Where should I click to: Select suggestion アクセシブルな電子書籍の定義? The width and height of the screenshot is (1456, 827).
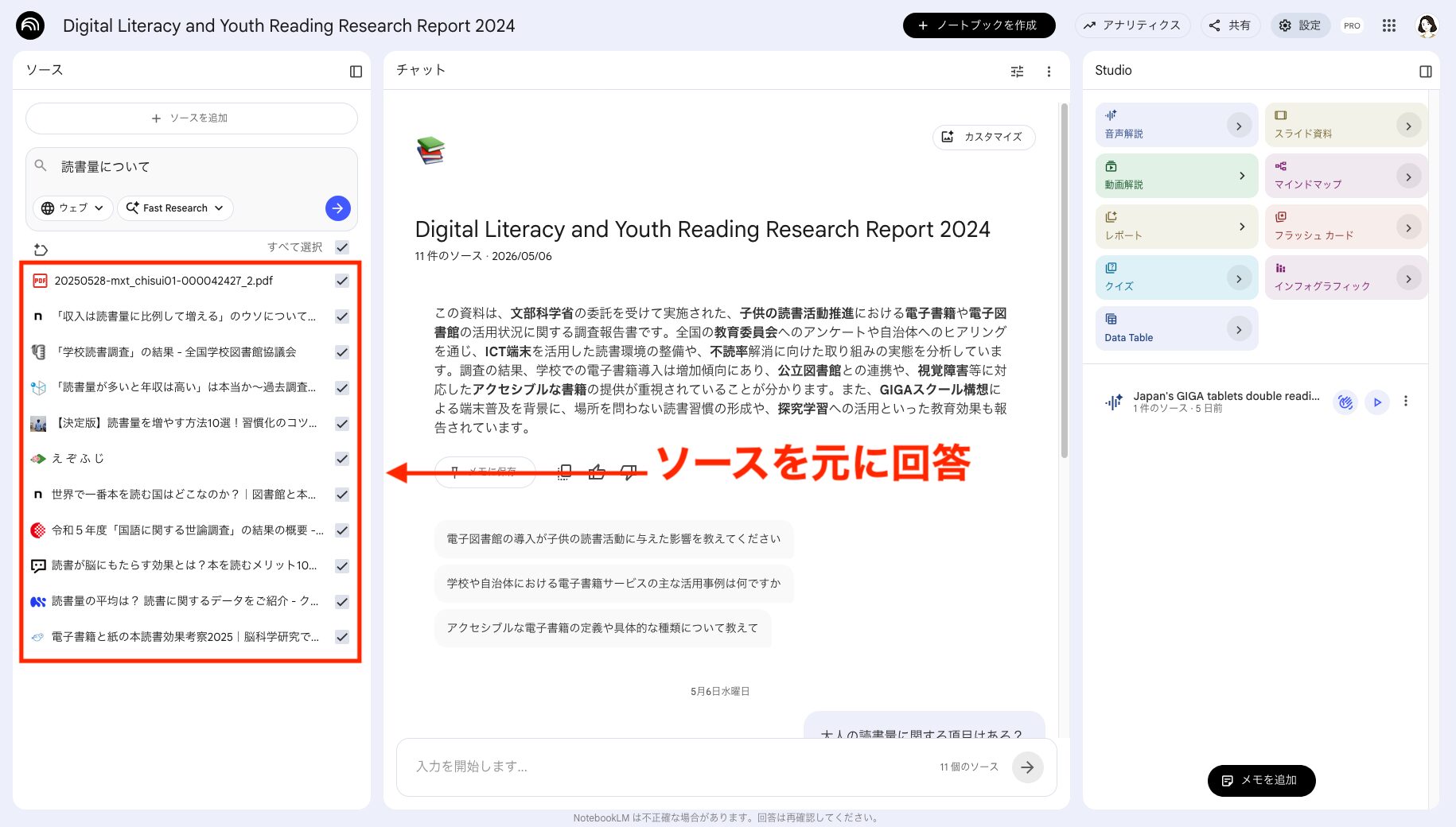(x=602, y=628)
